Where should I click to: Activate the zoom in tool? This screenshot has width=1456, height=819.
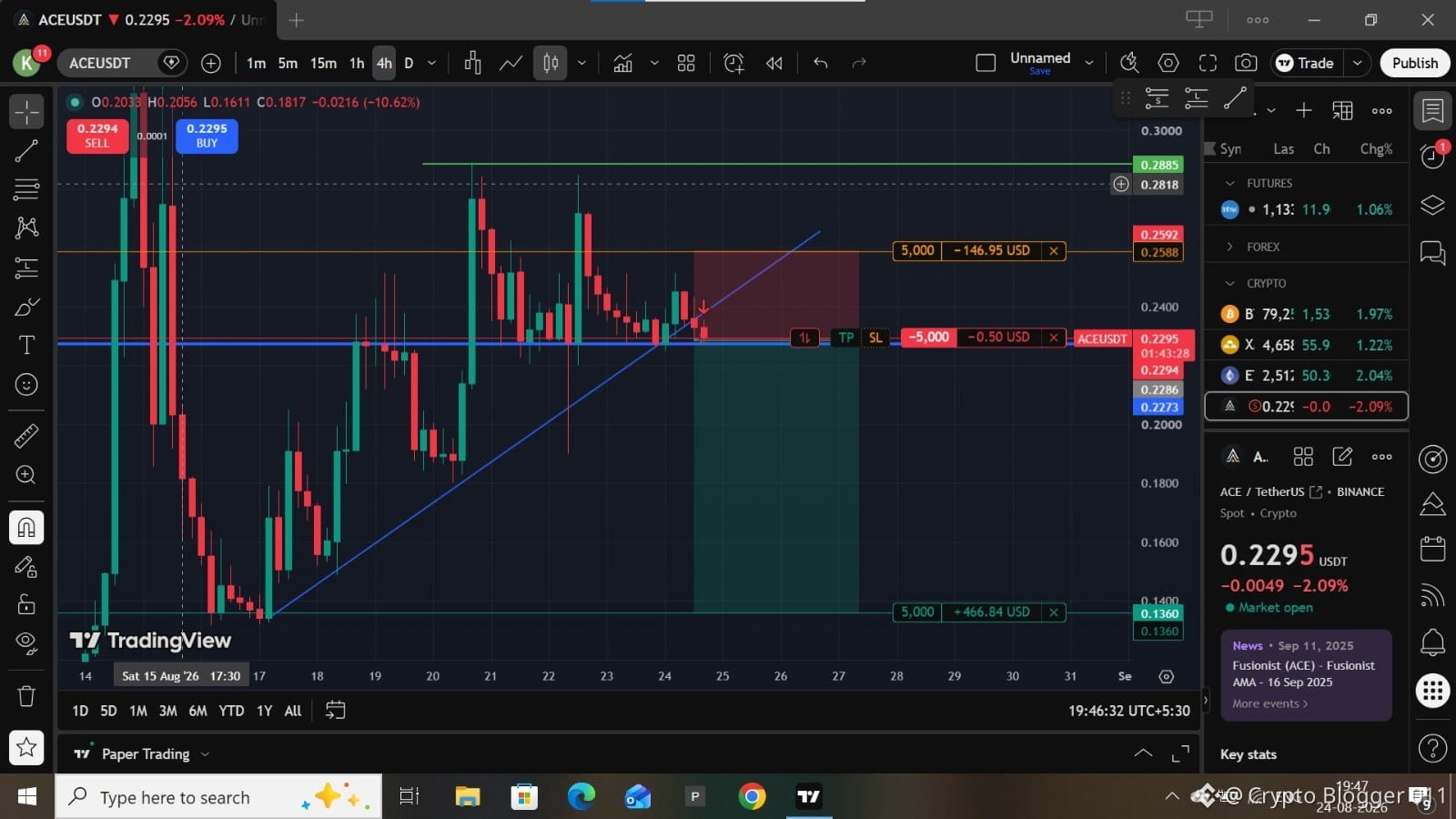pyautogui.click(x=26, y=475)
